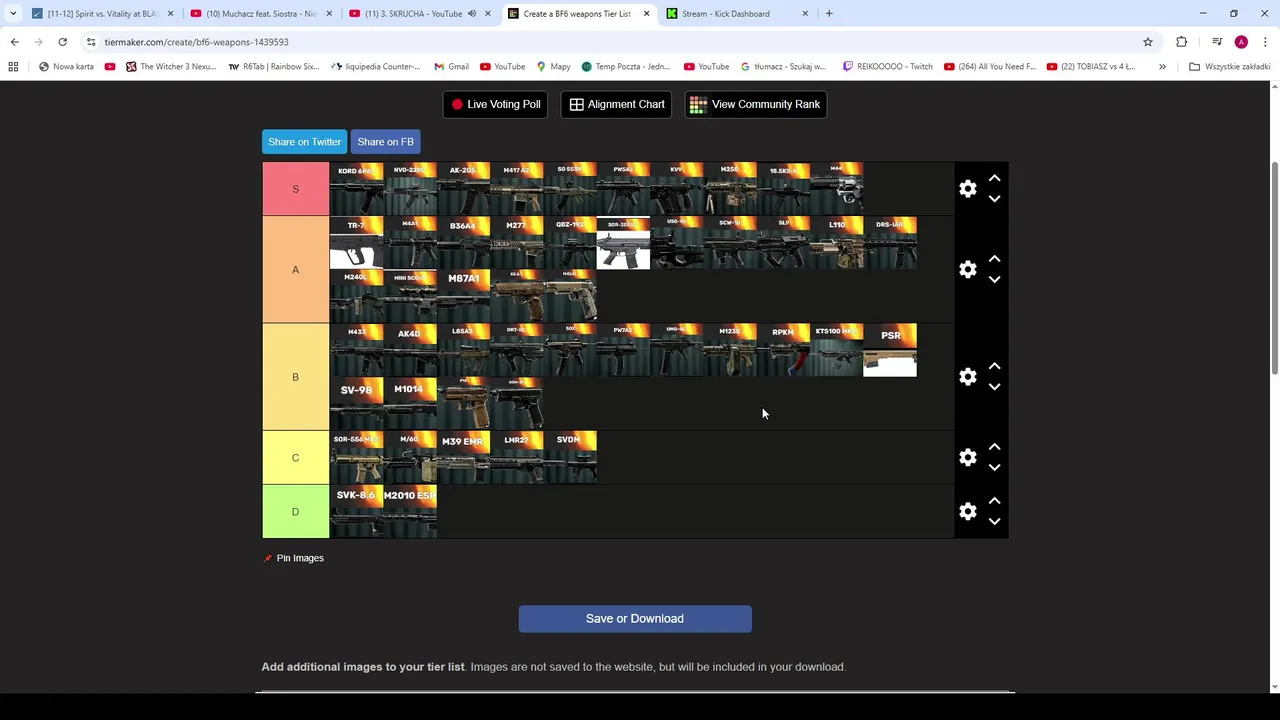
Task: Click the orange A tier label
Action: [295, 270]
